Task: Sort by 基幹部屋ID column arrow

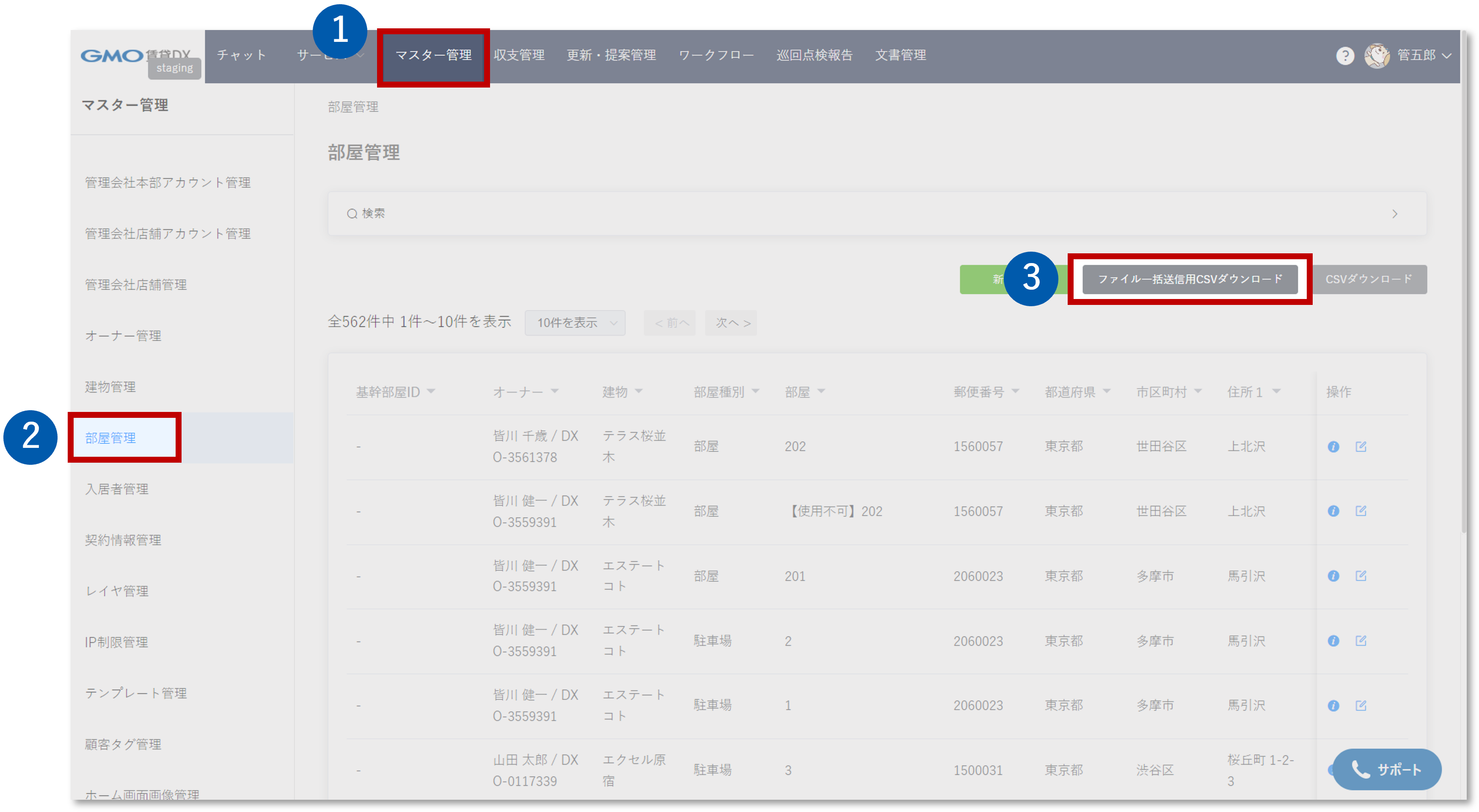Action: (x=431, y=391)
